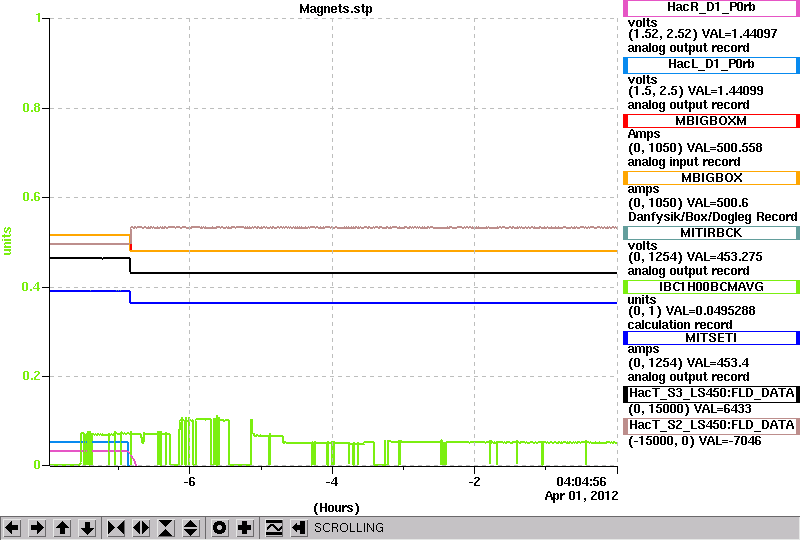Click the (Hours) x-axis label
The image size is (800, 540).
coord(336,508)
